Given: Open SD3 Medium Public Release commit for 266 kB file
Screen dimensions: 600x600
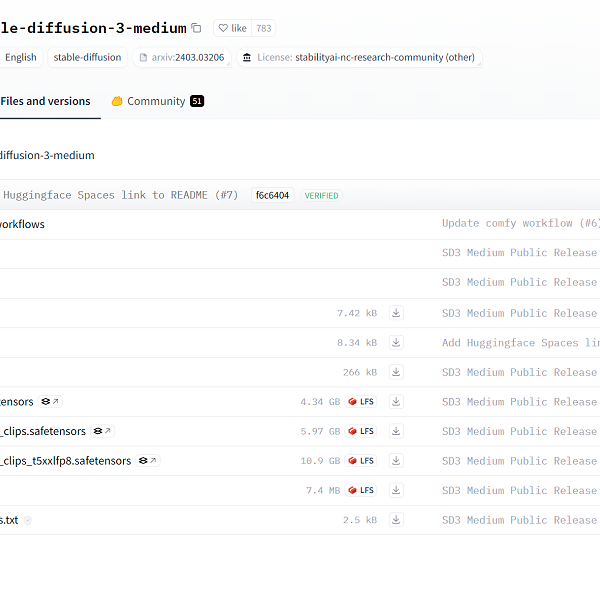Looking at the screenshot, I should 520,372.
